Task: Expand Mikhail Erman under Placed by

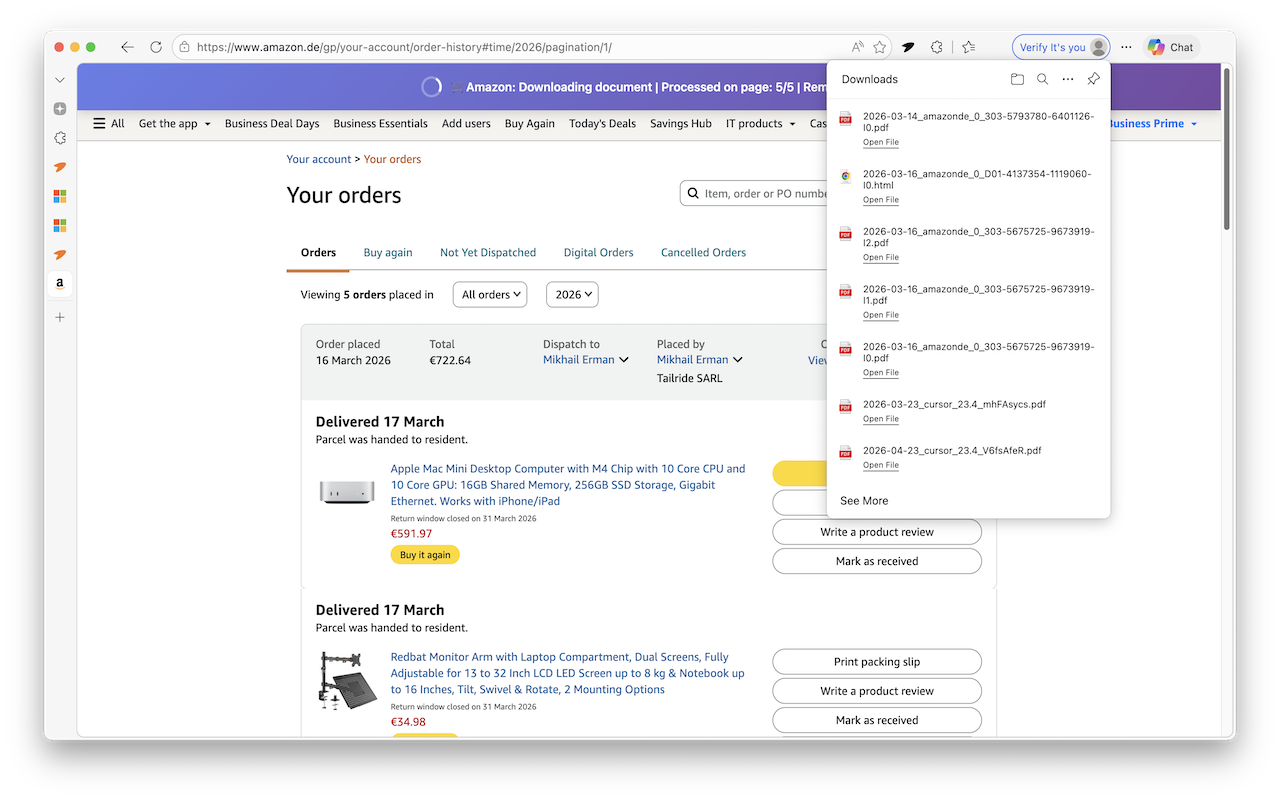Action: [700, 360]
